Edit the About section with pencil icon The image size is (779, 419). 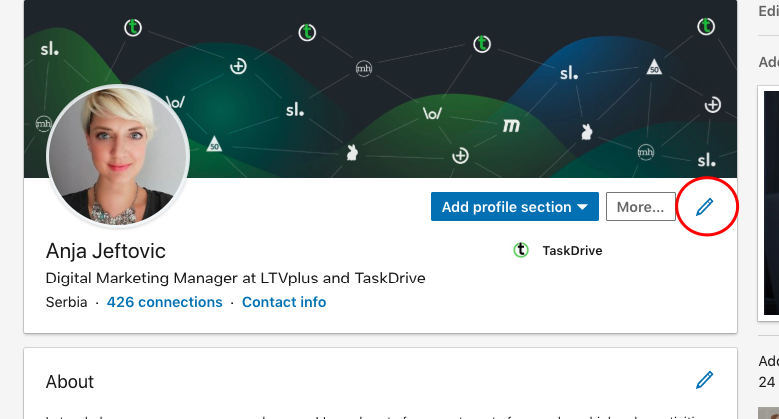pos(704,380)
